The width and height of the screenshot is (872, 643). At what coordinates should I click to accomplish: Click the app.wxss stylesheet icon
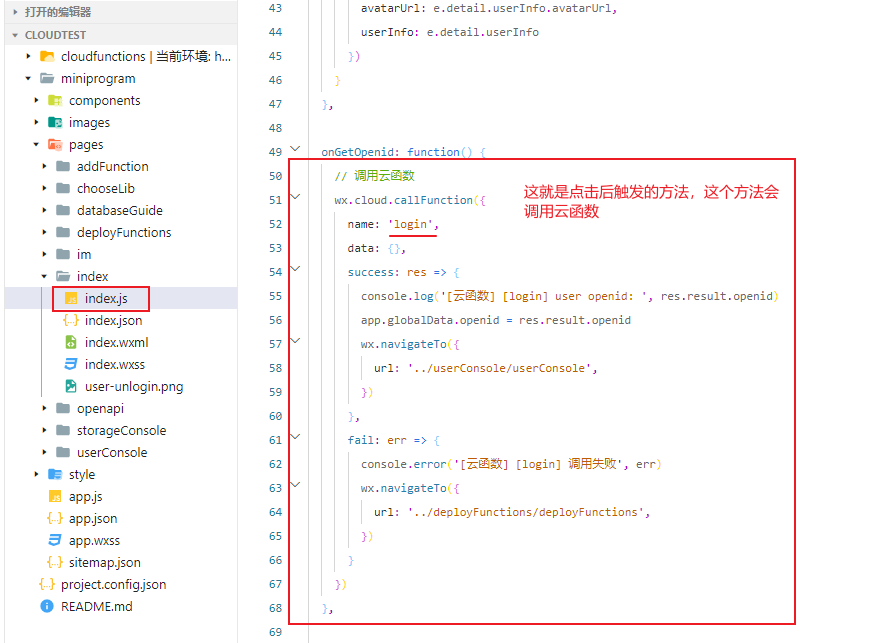click(55, 540)
